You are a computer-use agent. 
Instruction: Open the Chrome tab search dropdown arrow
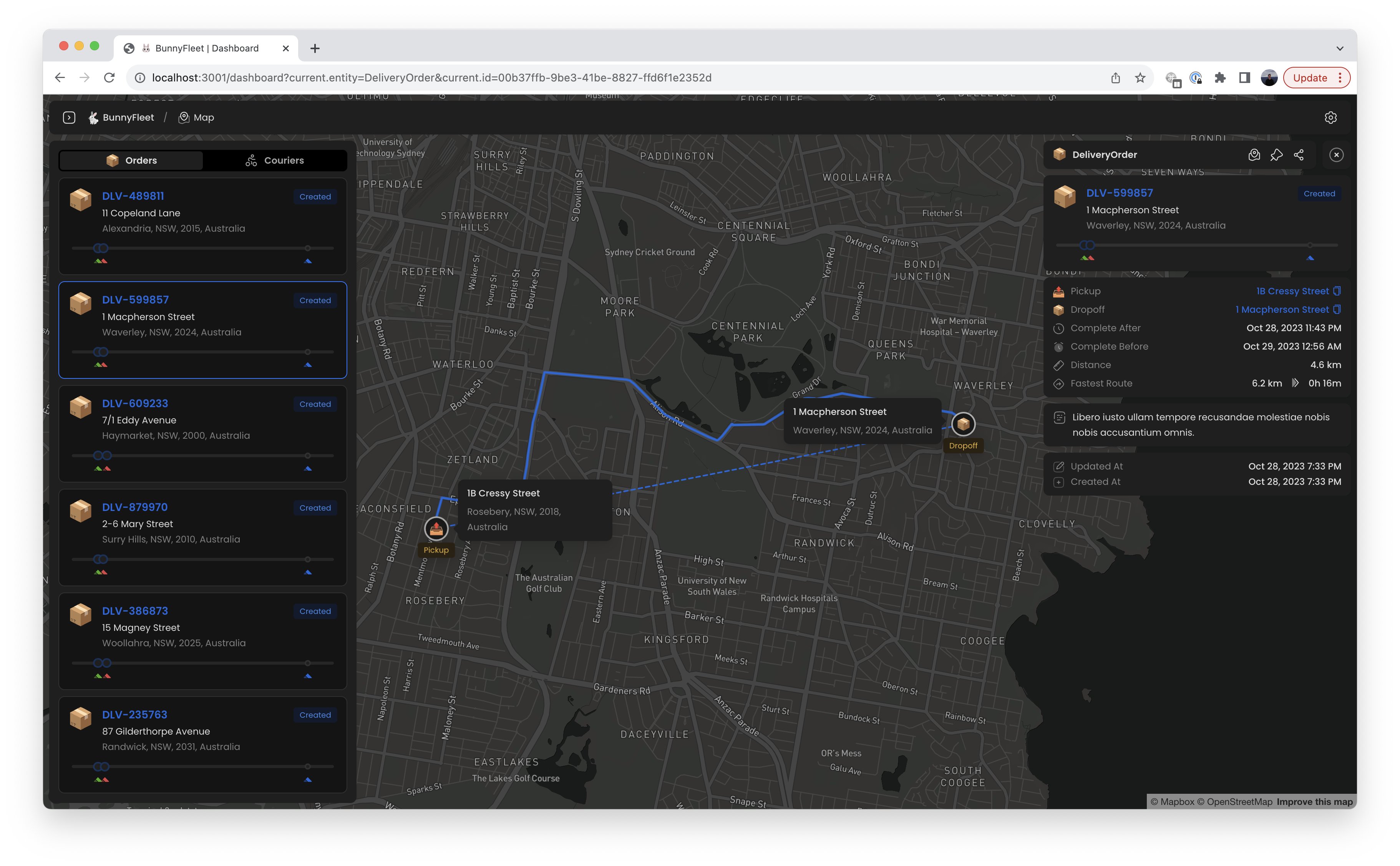point(1339,48)
